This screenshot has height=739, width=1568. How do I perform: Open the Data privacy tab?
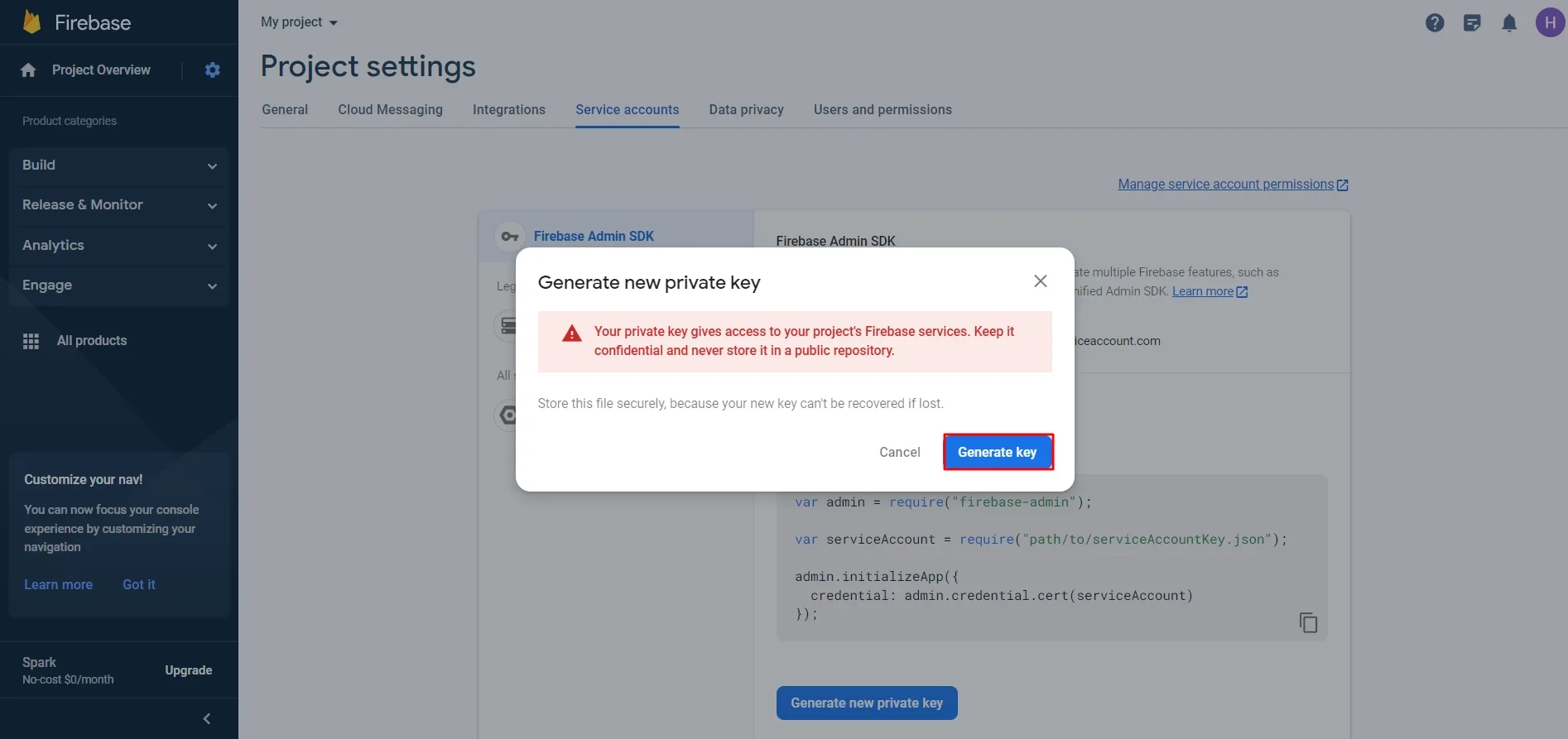tap(747, 110)
